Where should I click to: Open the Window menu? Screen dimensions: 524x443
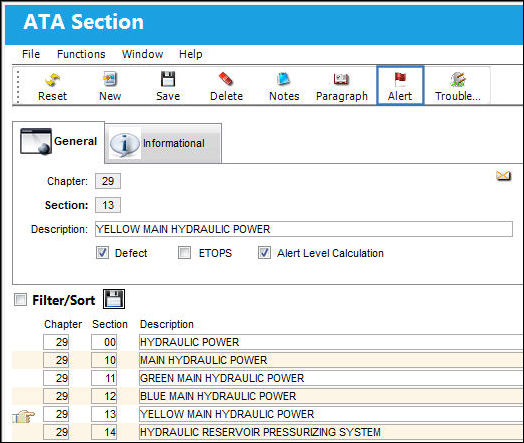pyautogui.click(x=142, y=54)
